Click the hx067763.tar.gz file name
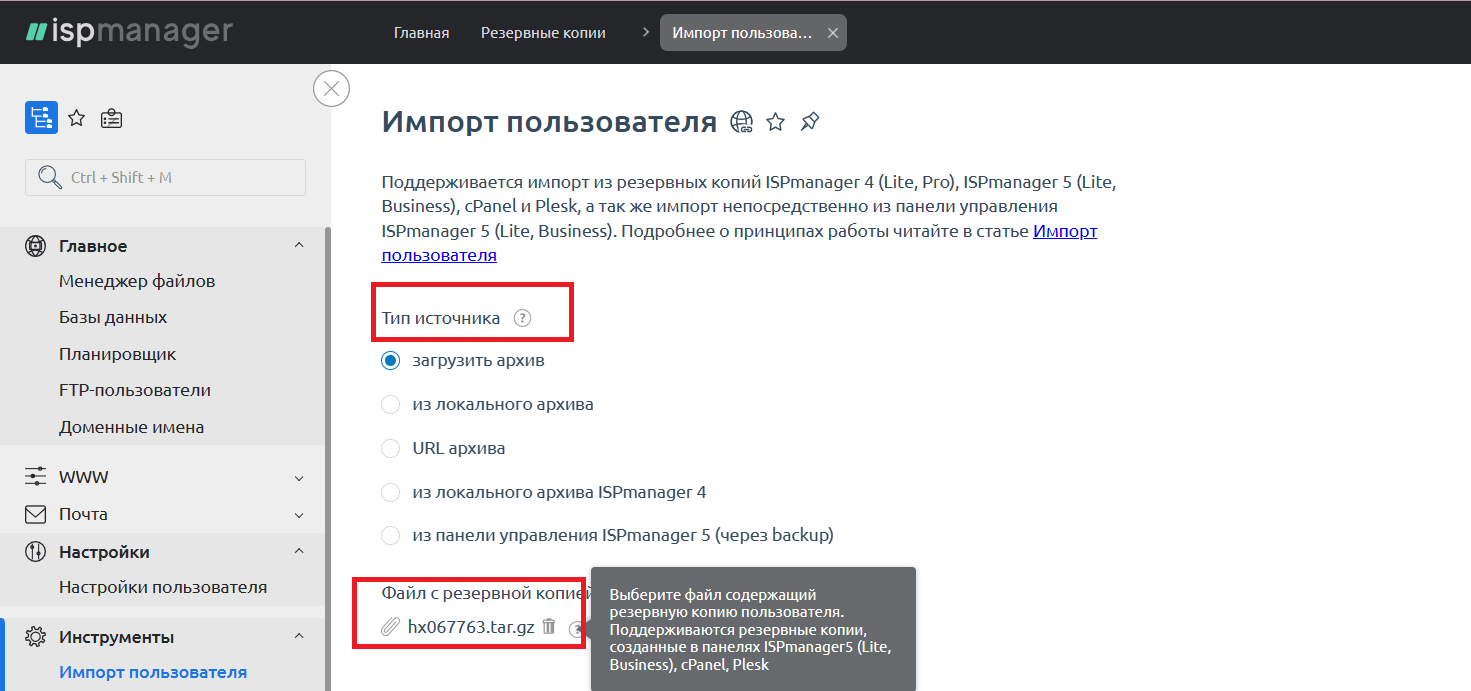Viewport: 1471px width, 691px height. pos(471,627)
